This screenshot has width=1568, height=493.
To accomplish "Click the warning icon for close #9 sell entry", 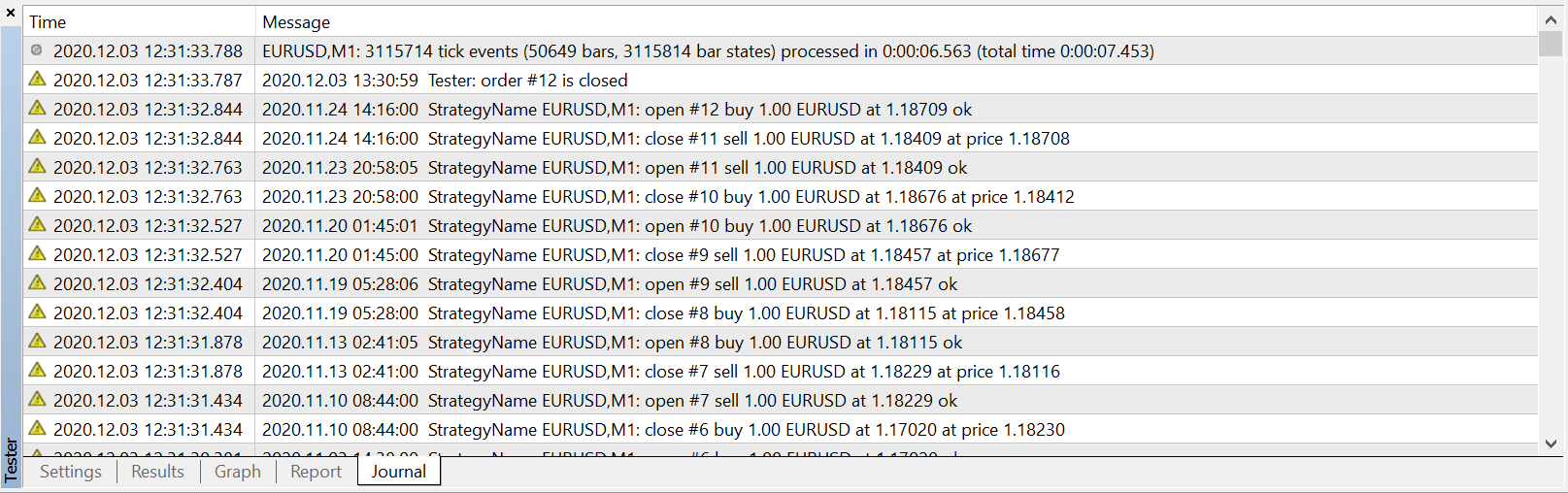I will (x=37, y=253).
